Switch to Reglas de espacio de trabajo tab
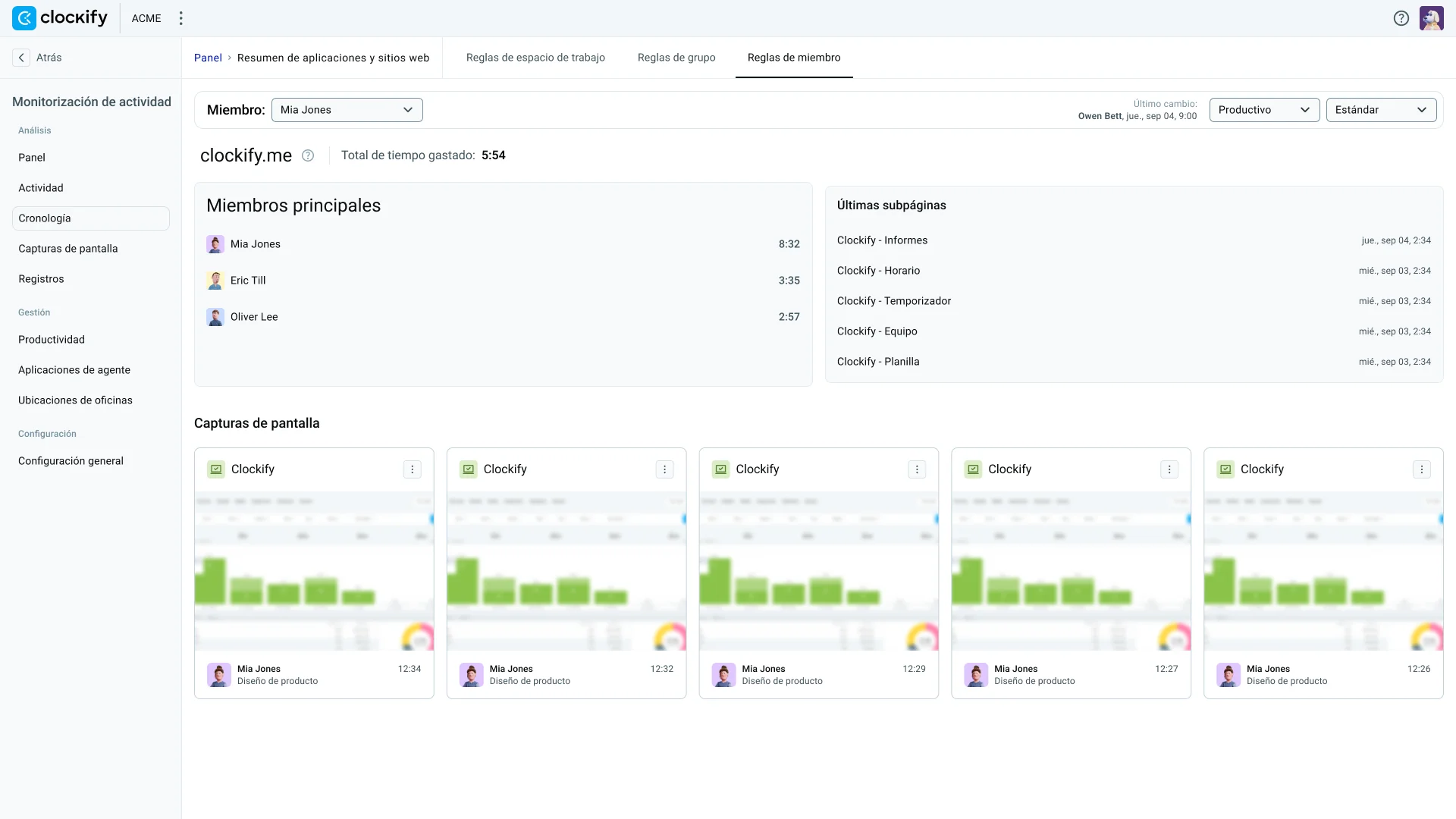The height and width of the screenshot is (819, 1456). pos(535,58)
